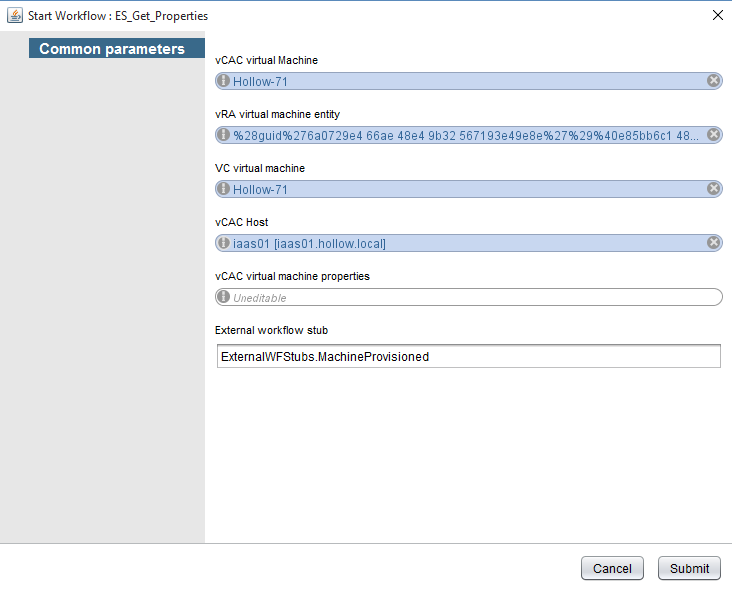
Task: Click info icon in the Uneditable properties field
Action: point(224,297)
